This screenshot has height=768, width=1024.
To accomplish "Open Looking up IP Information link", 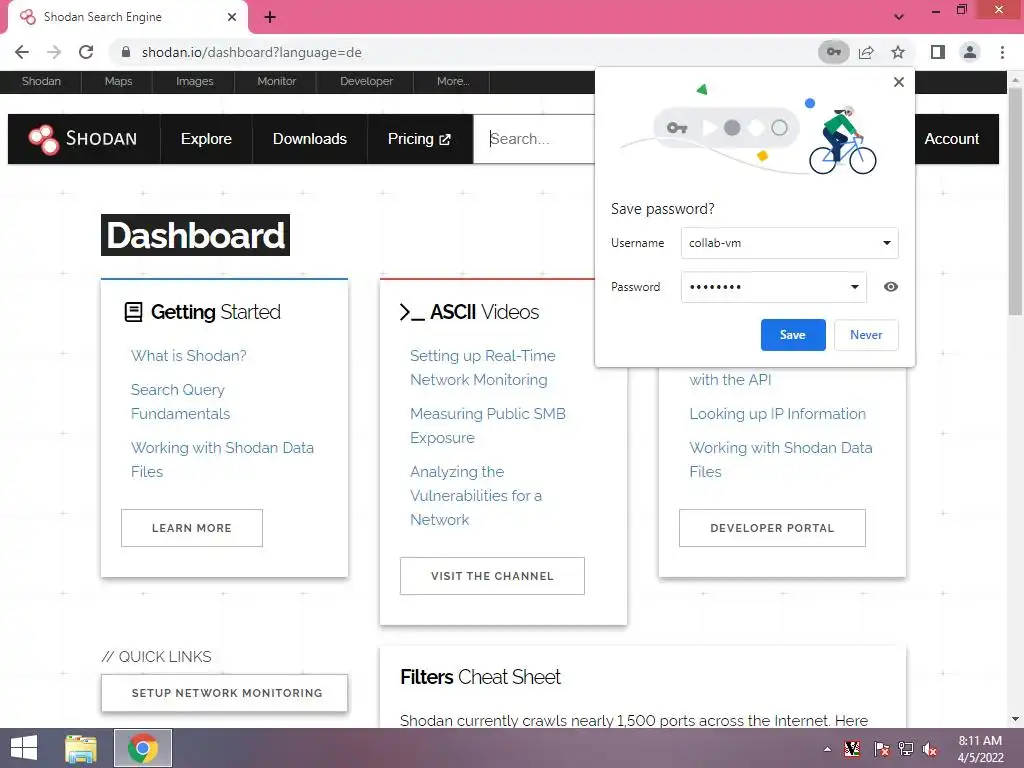I will (x=778, y=414).
